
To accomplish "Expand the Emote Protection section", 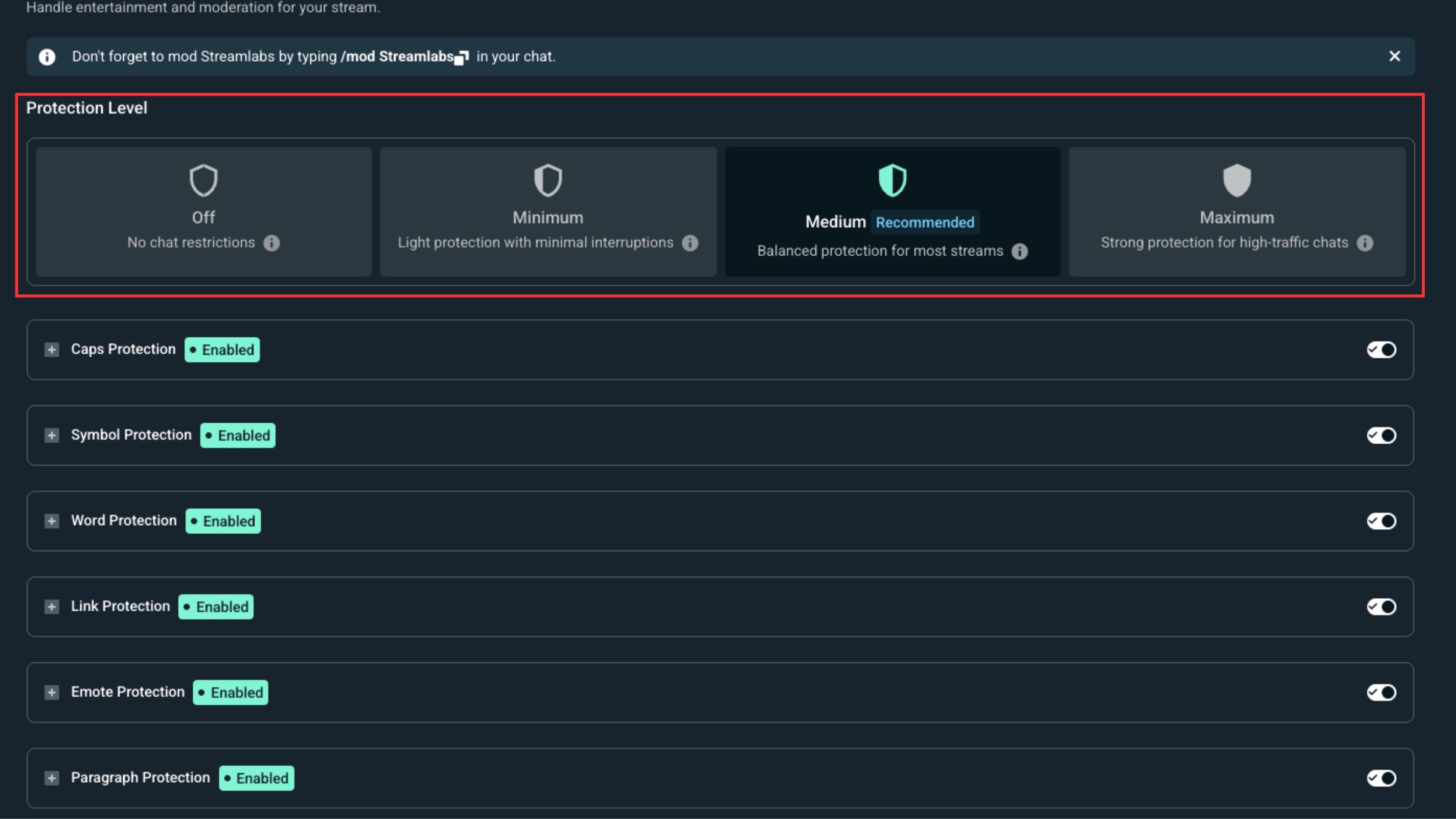I will (51, 693).
